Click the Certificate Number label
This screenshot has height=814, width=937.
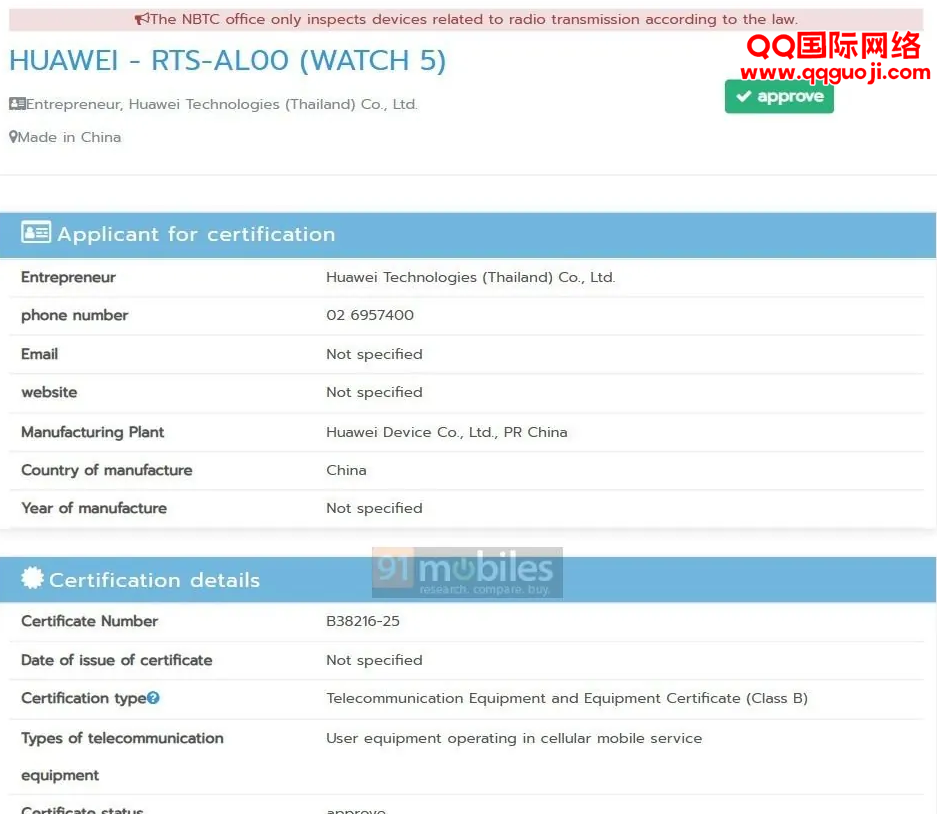(90, 621)
